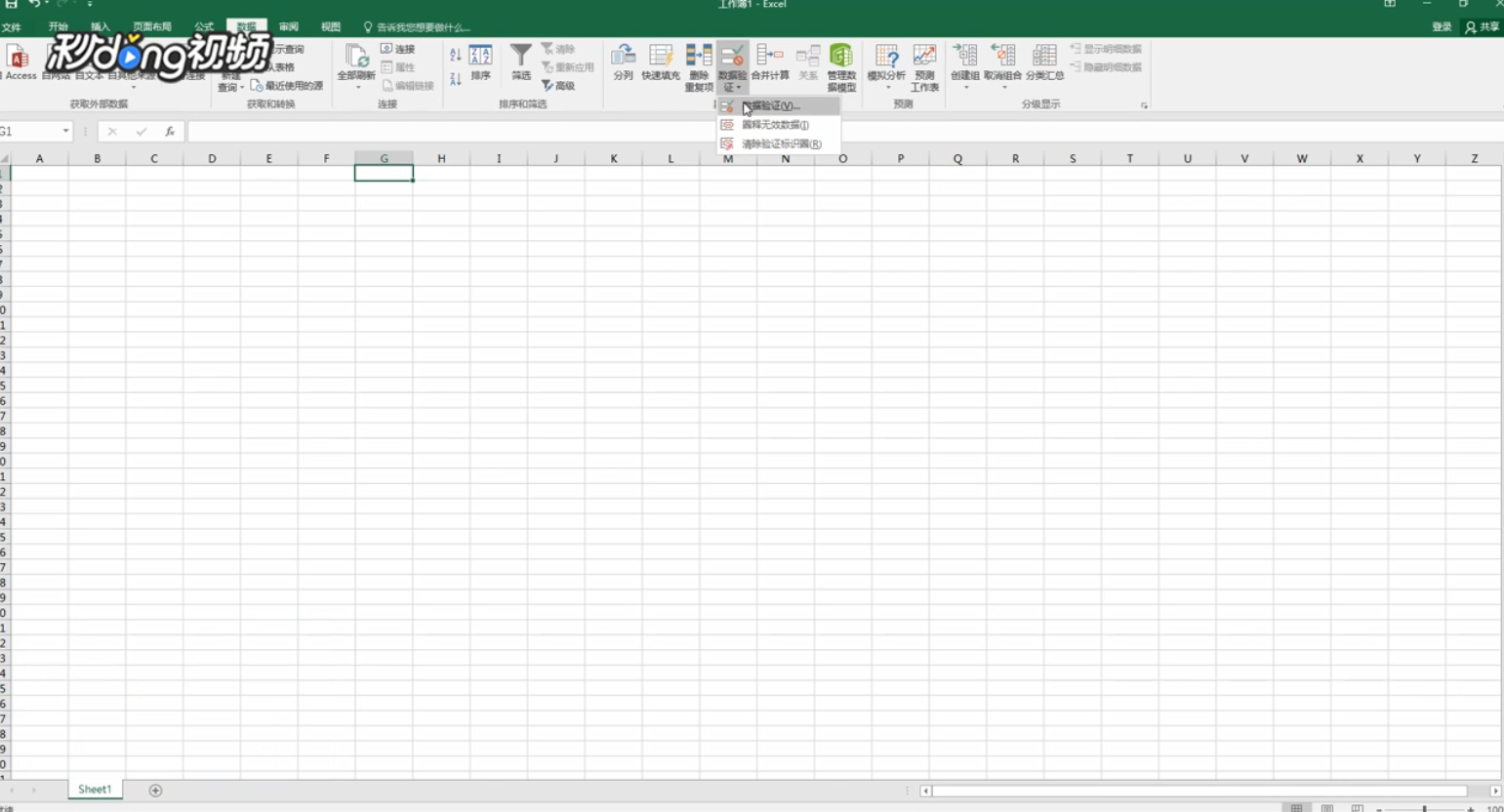The image size is (1504, 812).
Task: Select Data Validation (数据验证(V)...) menu item
Action: click(779, 105)
